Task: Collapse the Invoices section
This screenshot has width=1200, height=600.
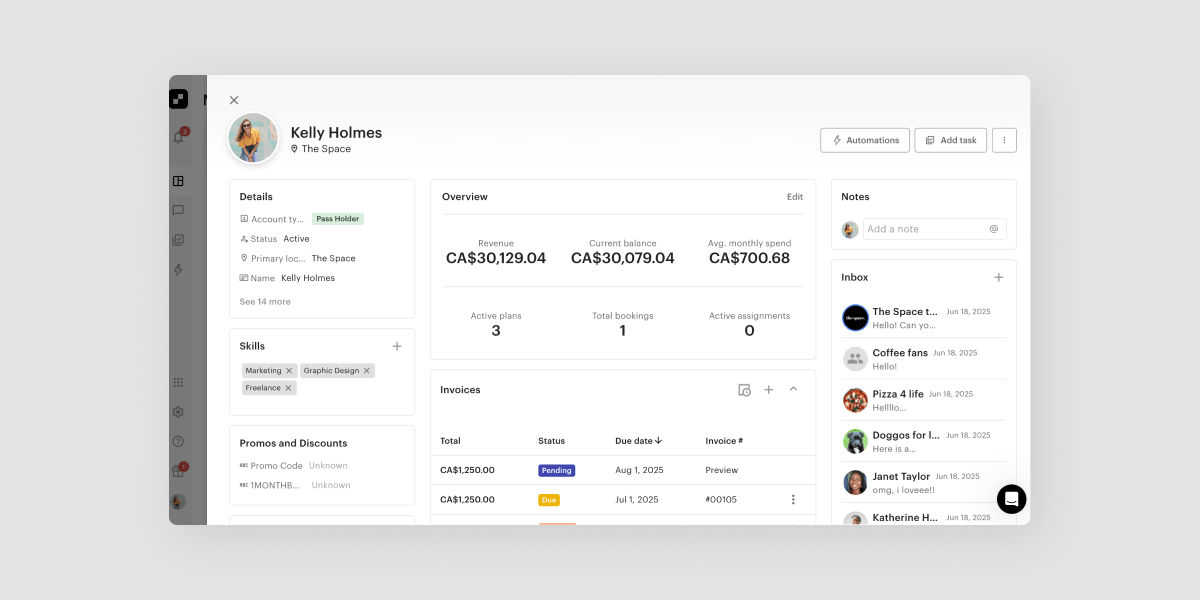Action: (794, 389)
